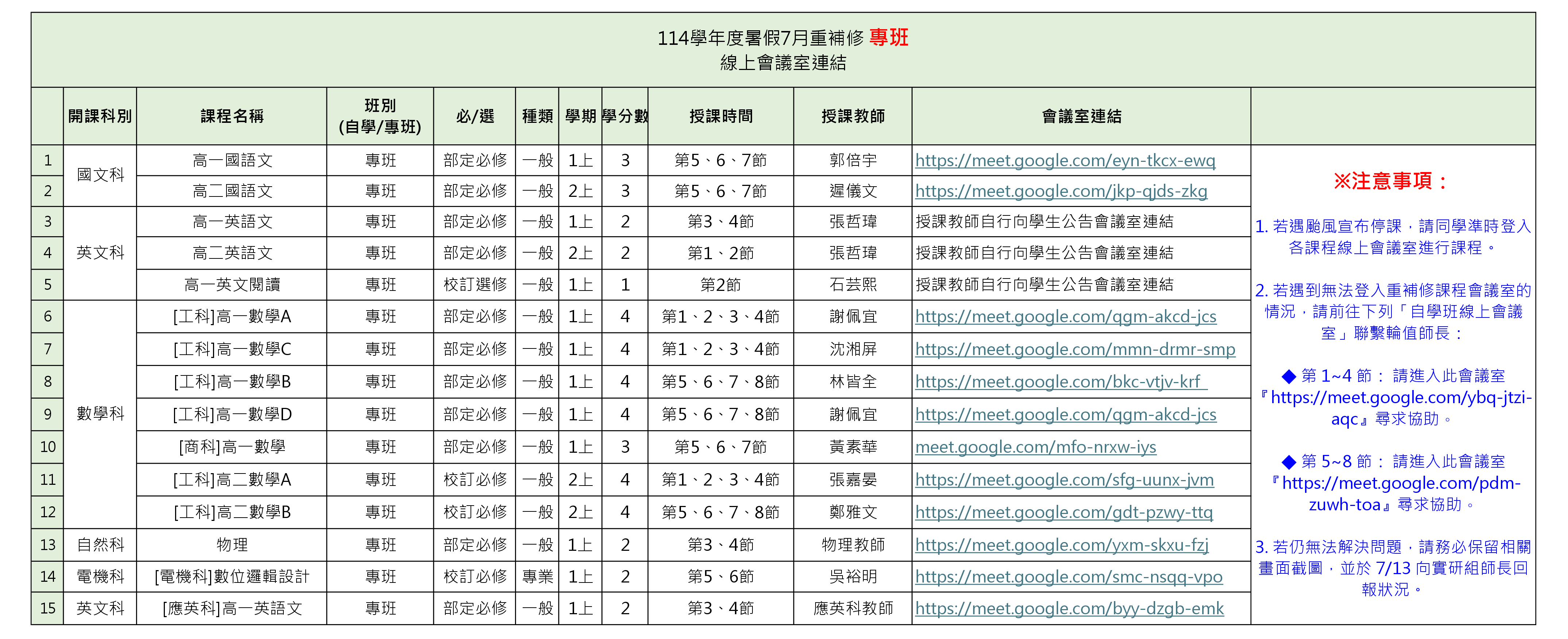Click the red 專班 title text

point(889,38)
